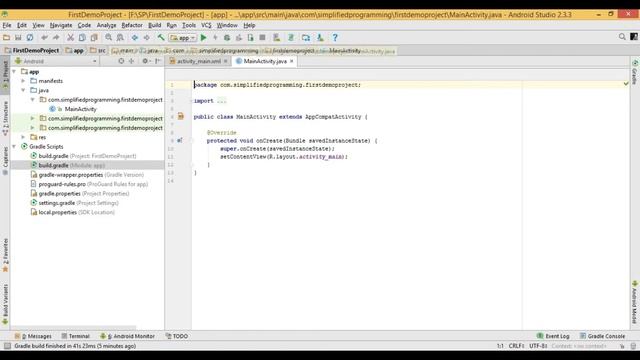The image size is (640, 360).
Task: Click project panel settings gear icon
Action: click(x=145, y=61)
